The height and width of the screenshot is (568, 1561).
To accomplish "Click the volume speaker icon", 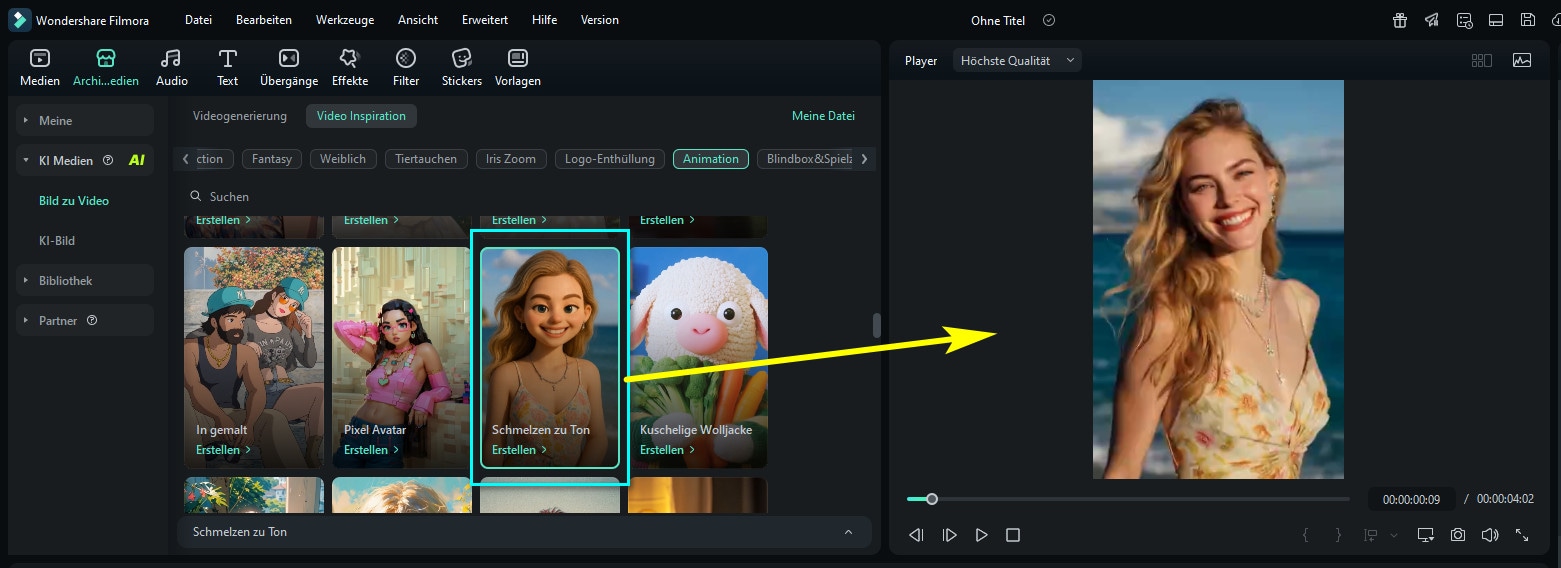I will click(x=1490, y=535).
